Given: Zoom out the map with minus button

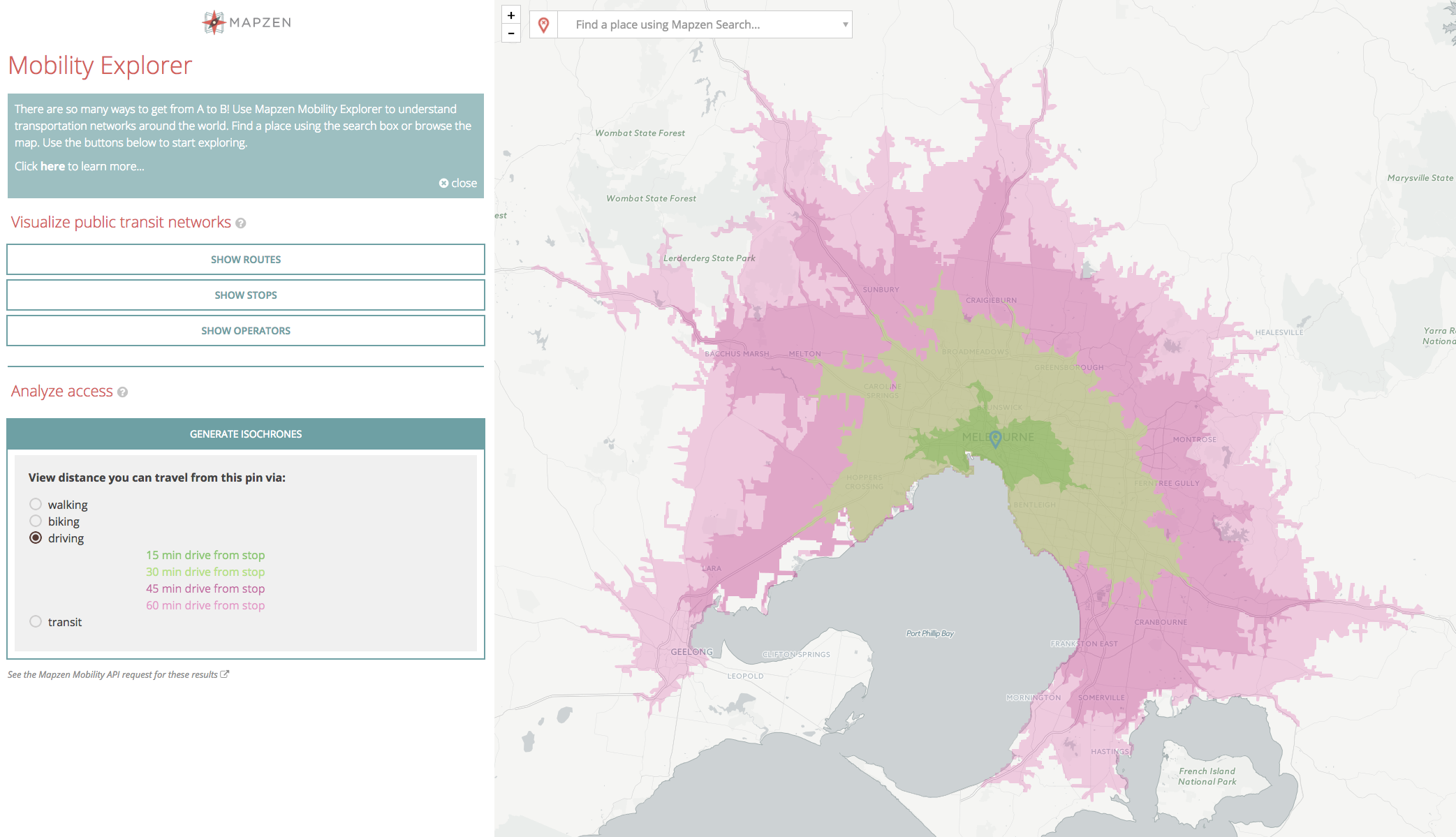Looking at the screenshot, I should [511, 34].
